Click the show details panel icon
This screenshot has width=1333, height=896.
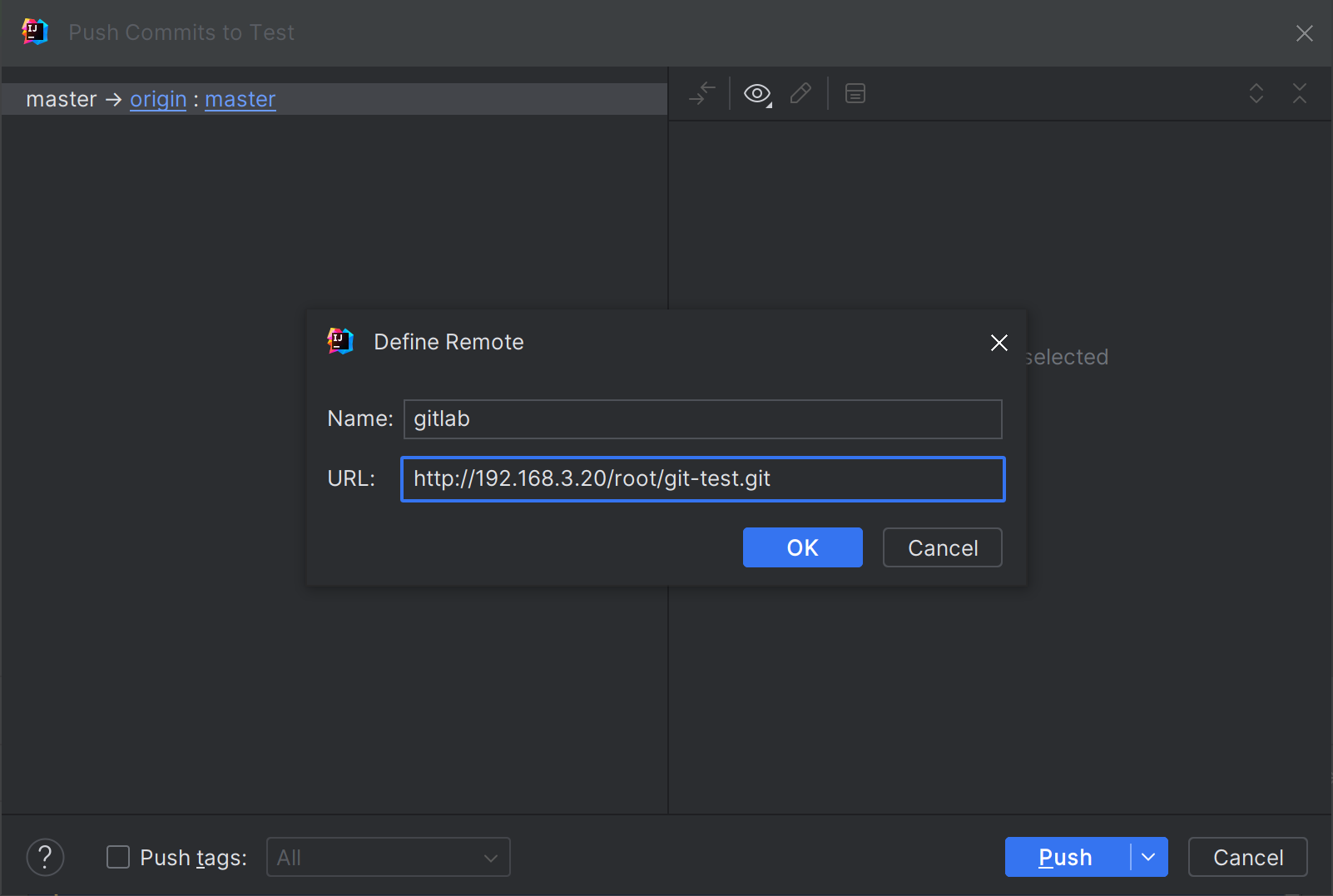[855, 93]
